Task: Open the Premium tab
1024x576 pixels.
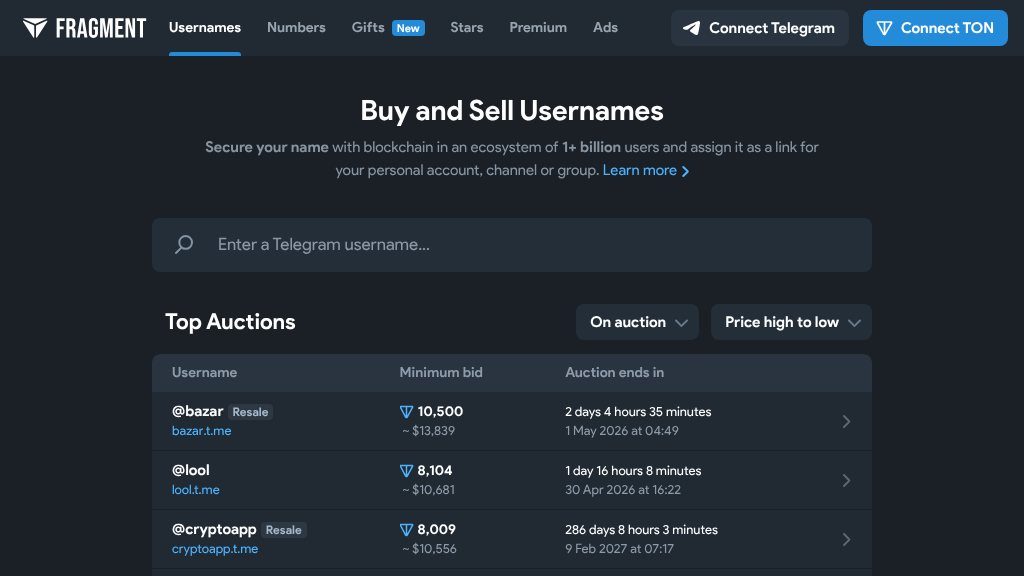Action: tap(537, 27)
